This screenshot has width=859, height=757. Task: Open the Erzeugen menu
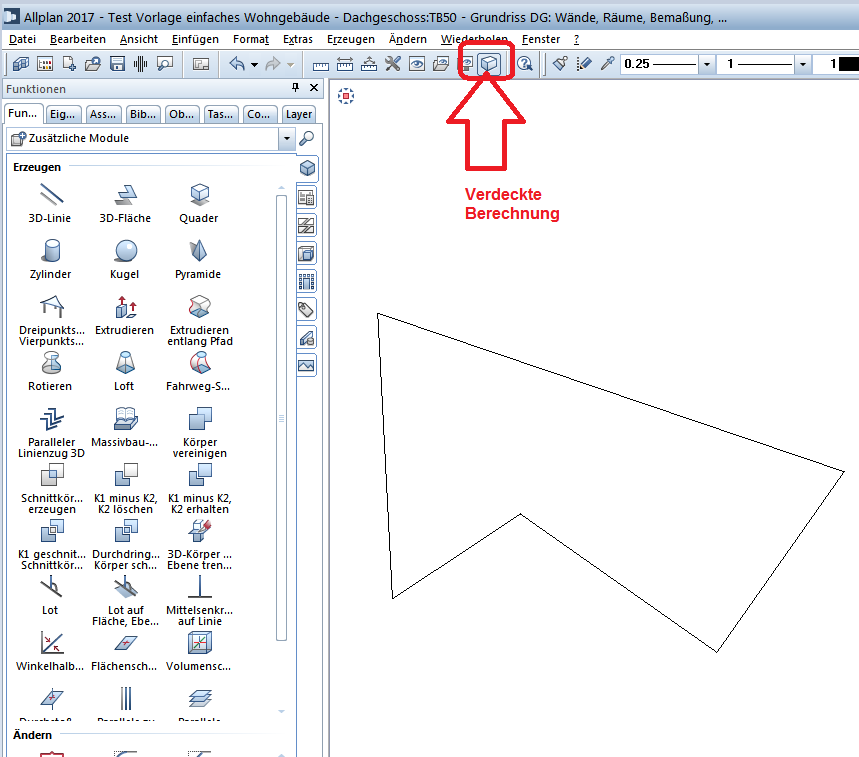tap(350, 39)
